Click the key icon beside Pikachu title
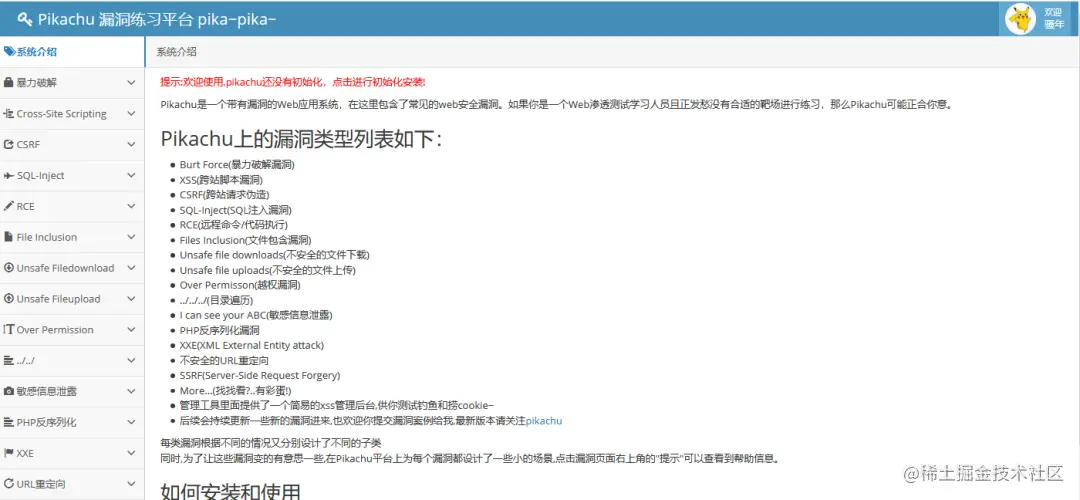1080x500 pixels. coord(25,19)
